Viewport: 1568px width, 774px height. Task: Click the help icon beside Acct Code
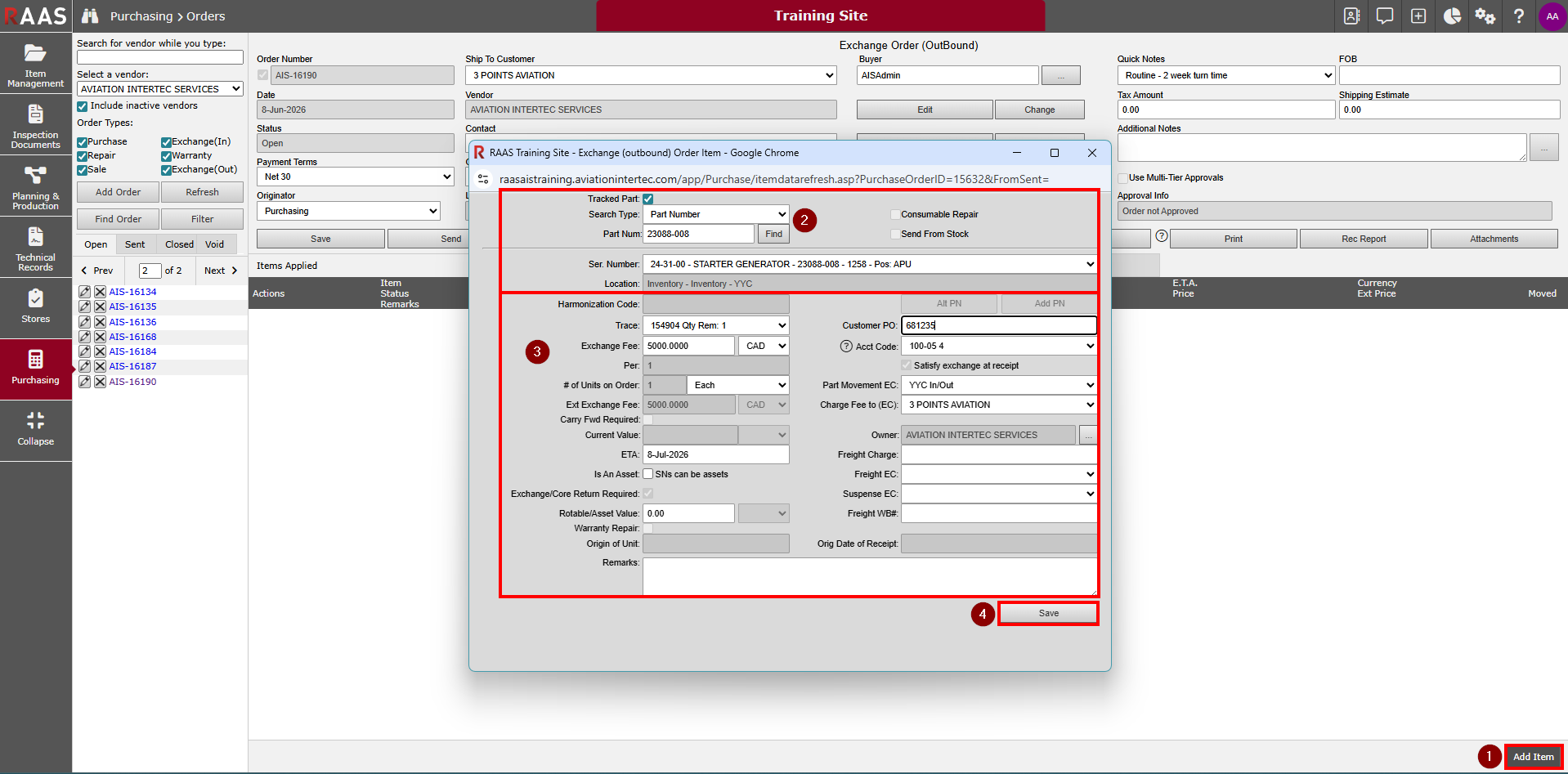[846, 346]
